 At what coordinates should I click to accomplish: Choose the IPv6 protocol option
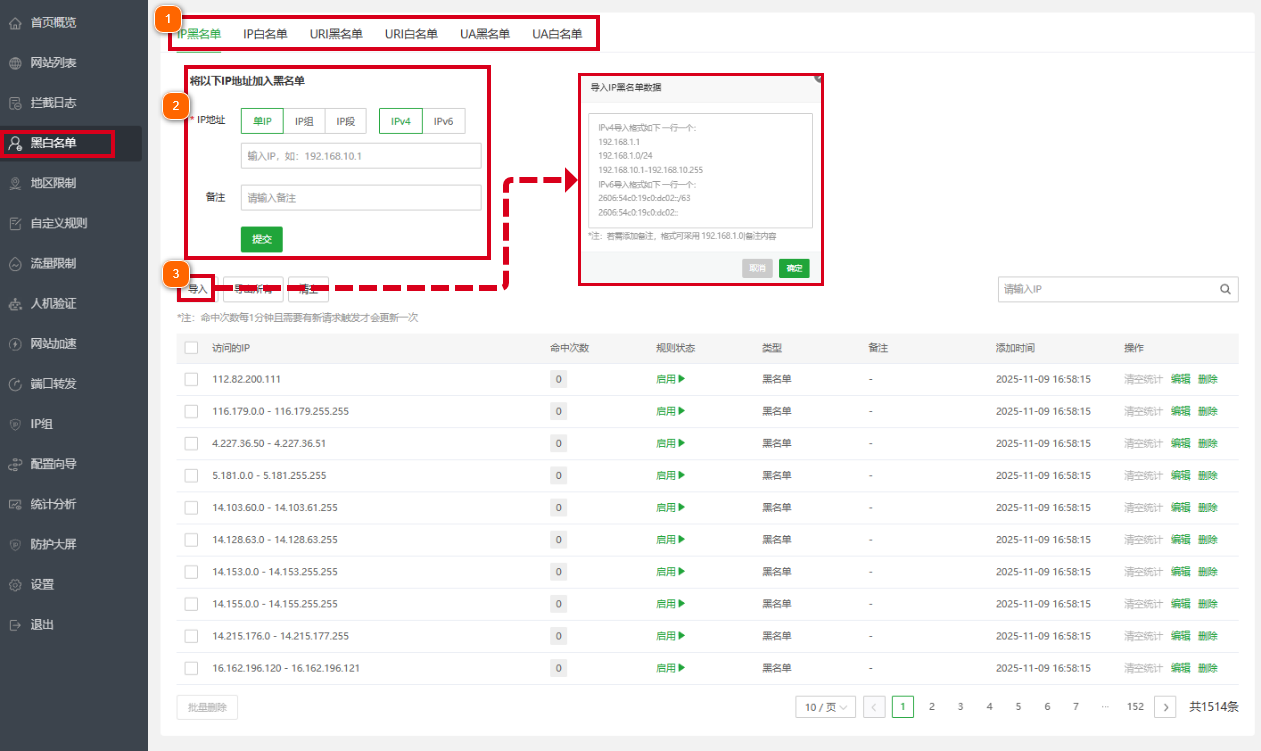(x=443, y=121)
